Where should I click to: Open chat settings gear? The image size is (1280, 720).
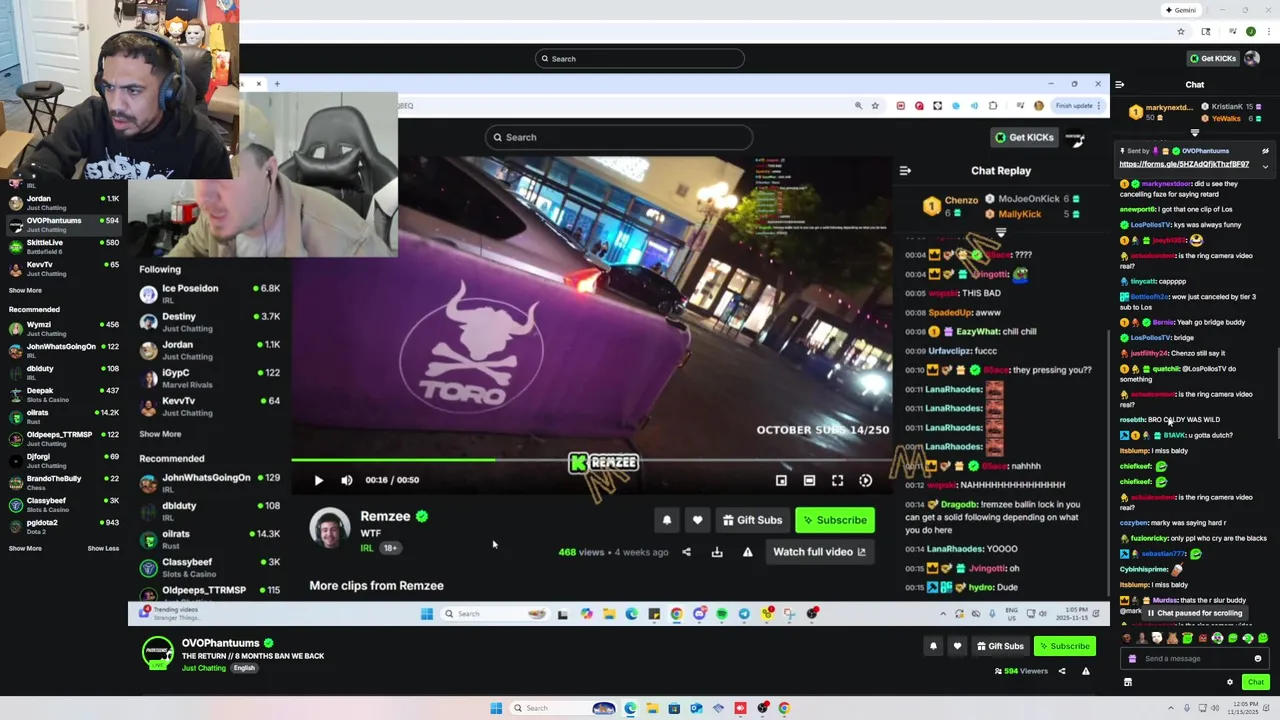[1230, 682]
